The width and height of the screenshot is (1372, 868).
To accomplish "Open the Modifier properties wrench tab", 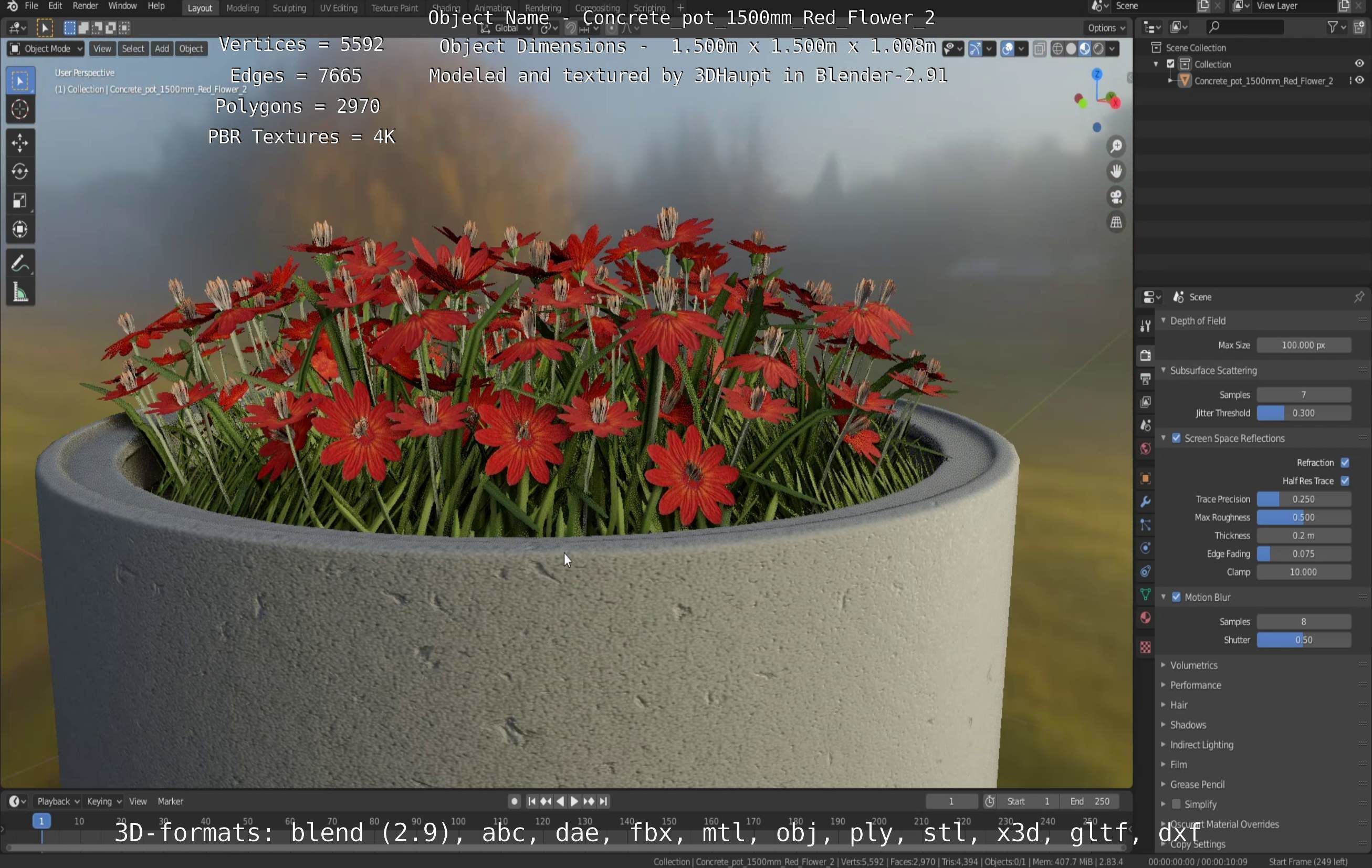I will pos(1145,501).
